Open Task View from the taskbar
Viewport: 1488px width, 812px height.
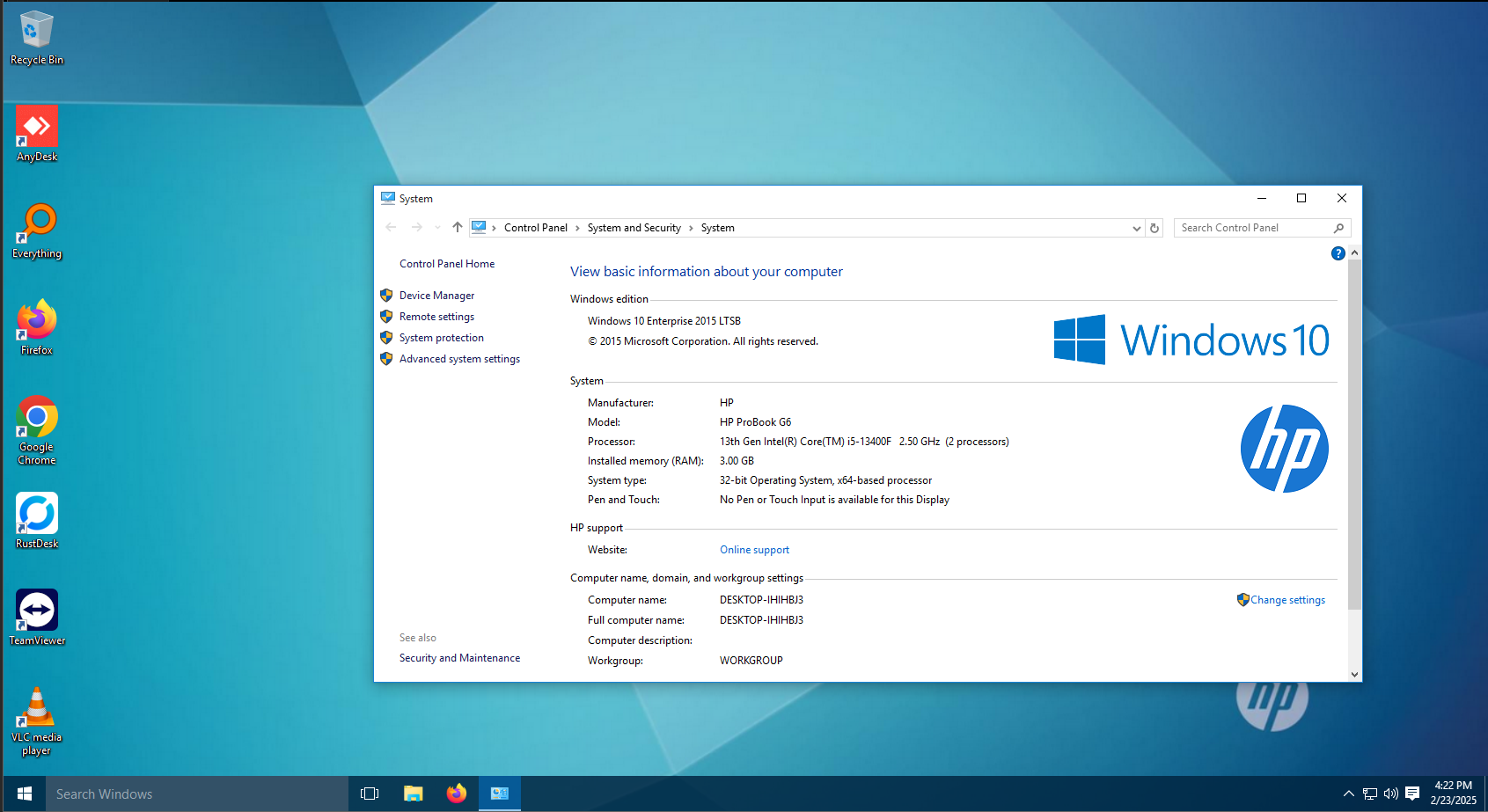pyautogui.click(x=369, y=793)
